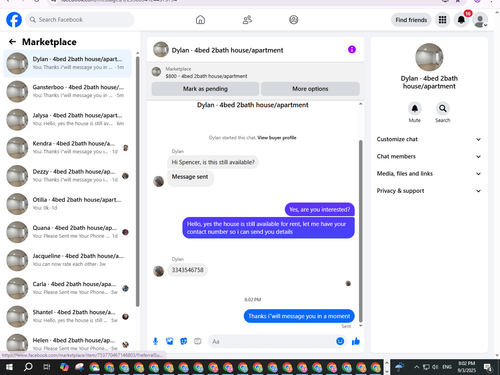Viewport: 500px width, 375px height.
Task: Open the Groups icon in top navigation
Action: coord(294,20)
